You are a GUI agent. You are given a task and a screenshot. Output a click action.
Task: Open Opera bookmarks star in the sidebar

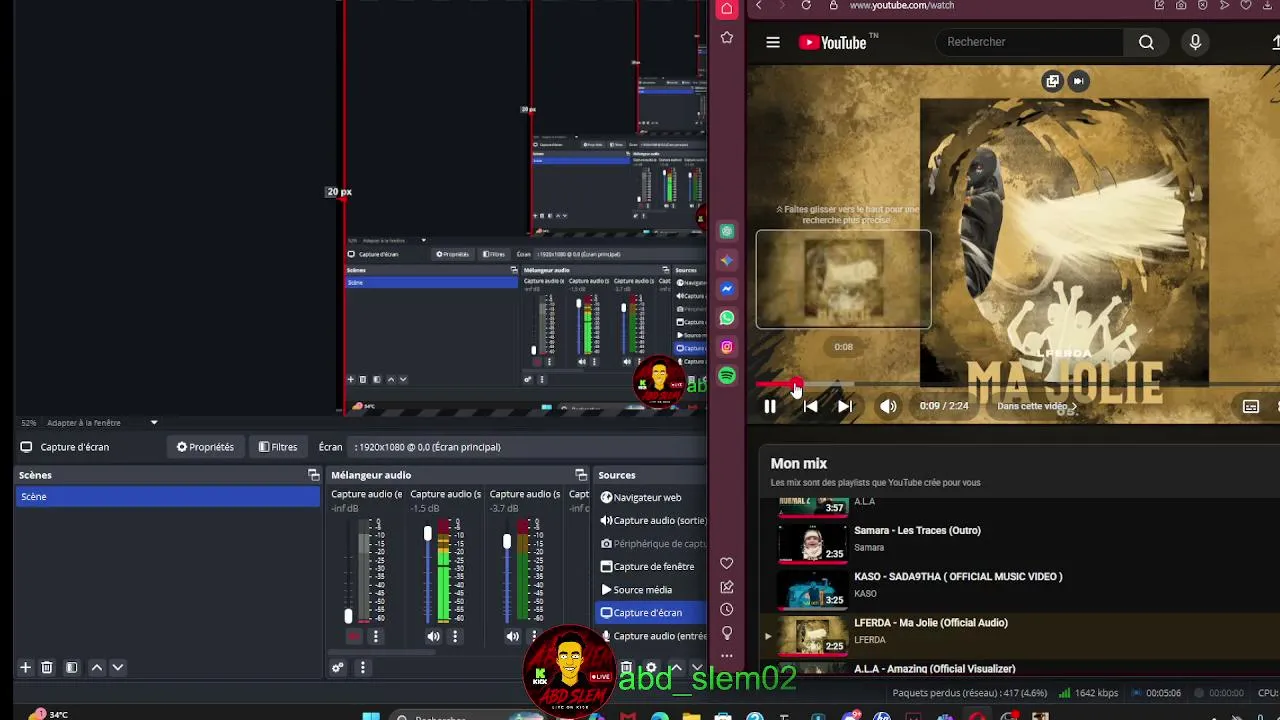click(727, 38)
